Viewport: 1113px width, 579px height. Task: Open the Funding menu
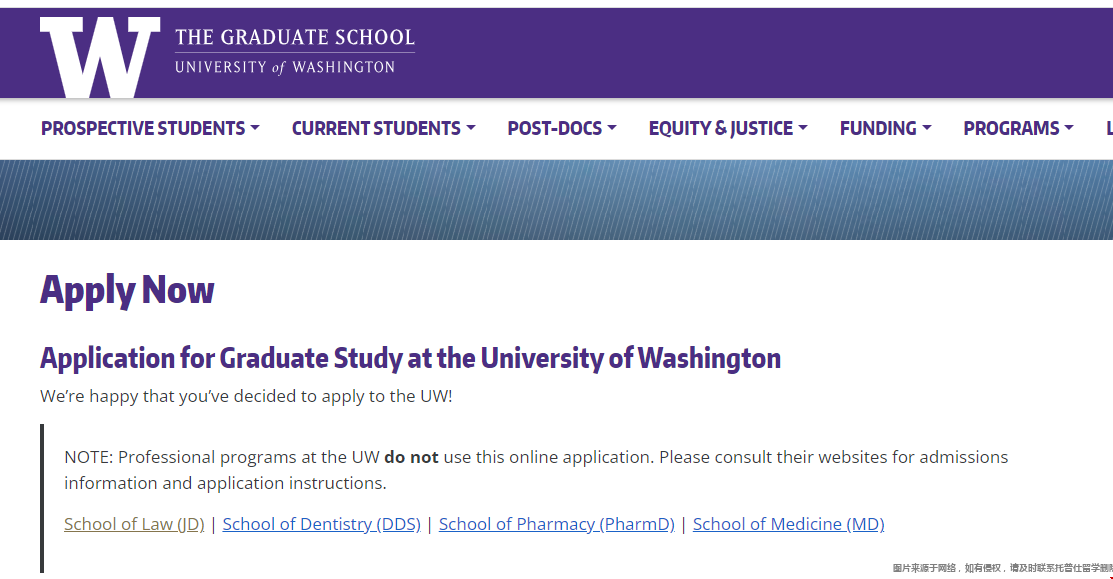(885, 128)
